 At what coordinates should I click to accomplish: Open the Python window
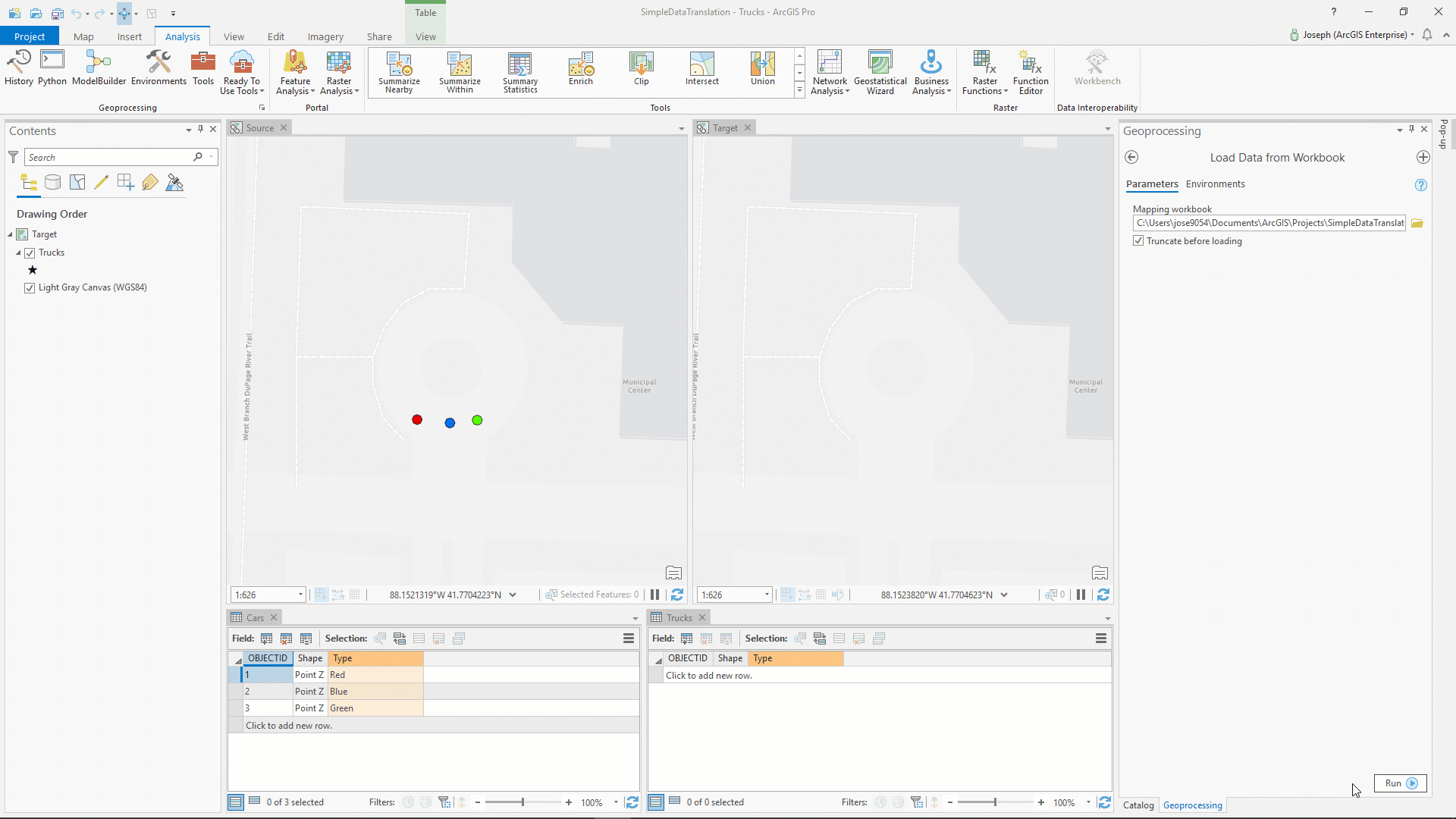coord(52,68)
